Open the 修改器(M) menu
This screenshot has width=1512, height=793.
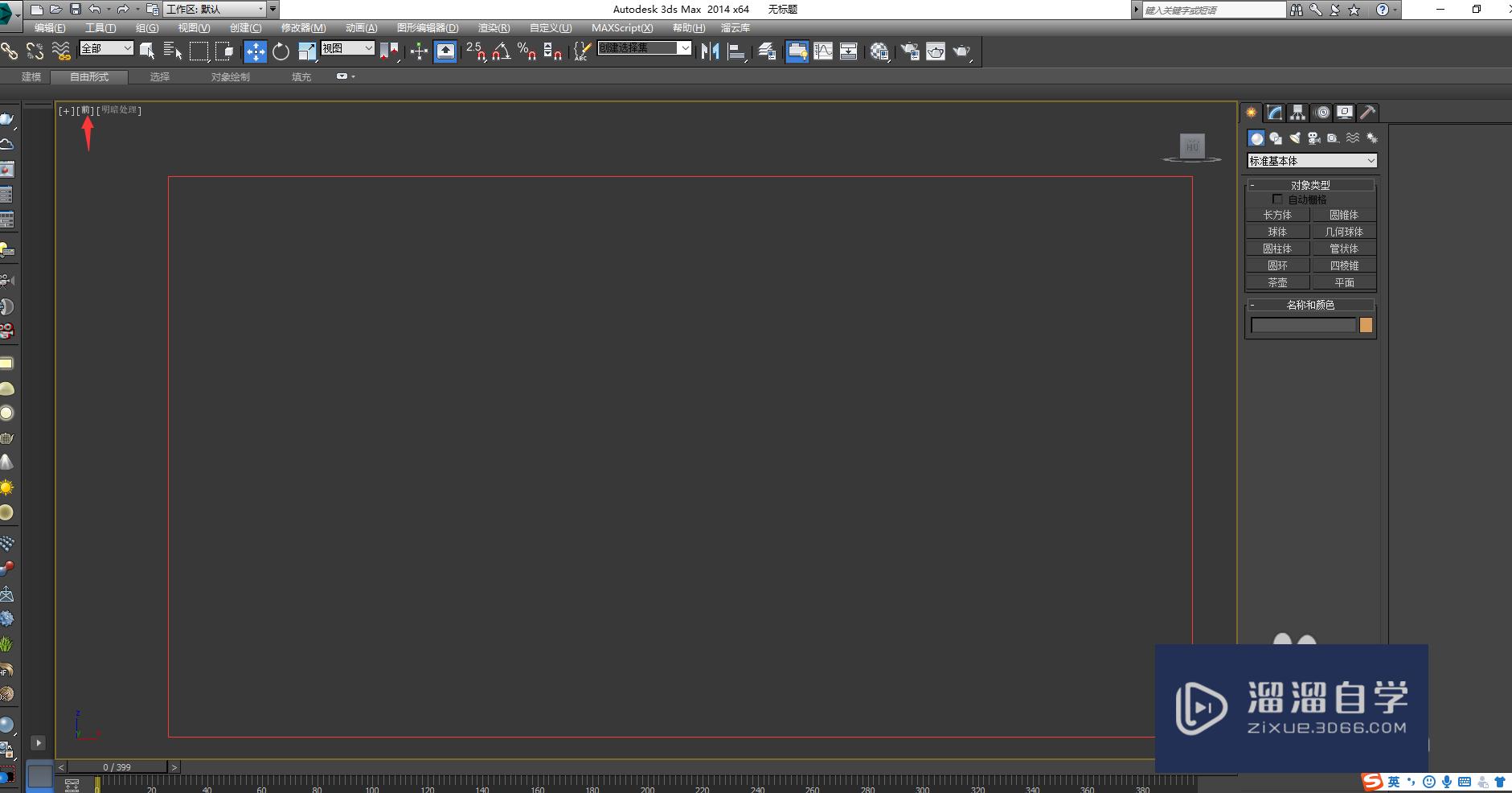pos(303,27)
